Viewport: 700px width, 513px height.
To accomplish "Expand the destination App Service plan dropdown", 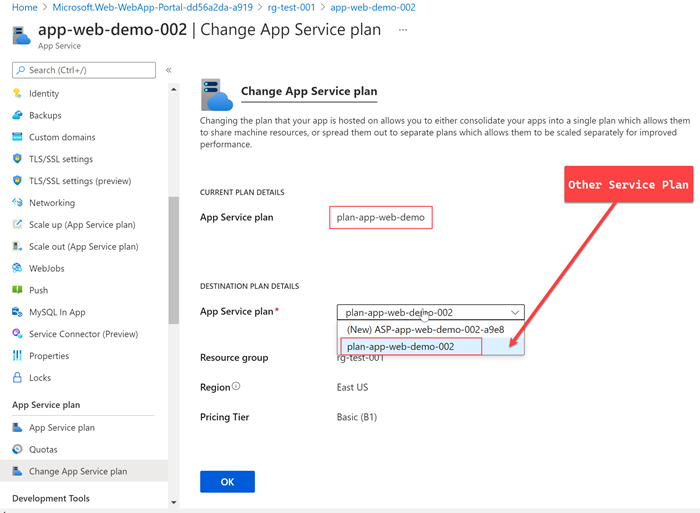I will (430, 312).
